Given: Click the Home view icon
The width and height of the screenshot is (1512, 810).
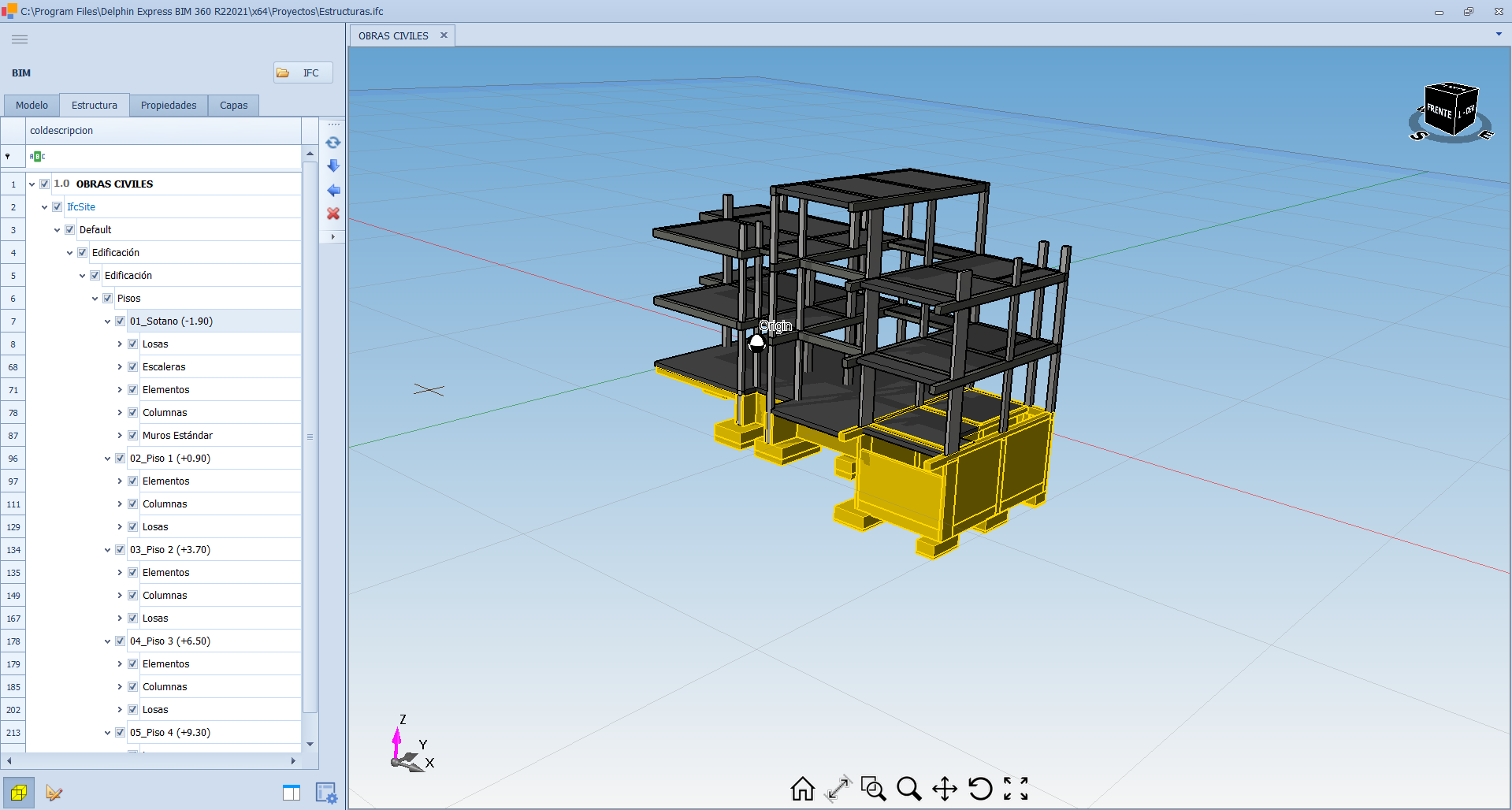Looking at the screenshot, I should tap(802, 788).
